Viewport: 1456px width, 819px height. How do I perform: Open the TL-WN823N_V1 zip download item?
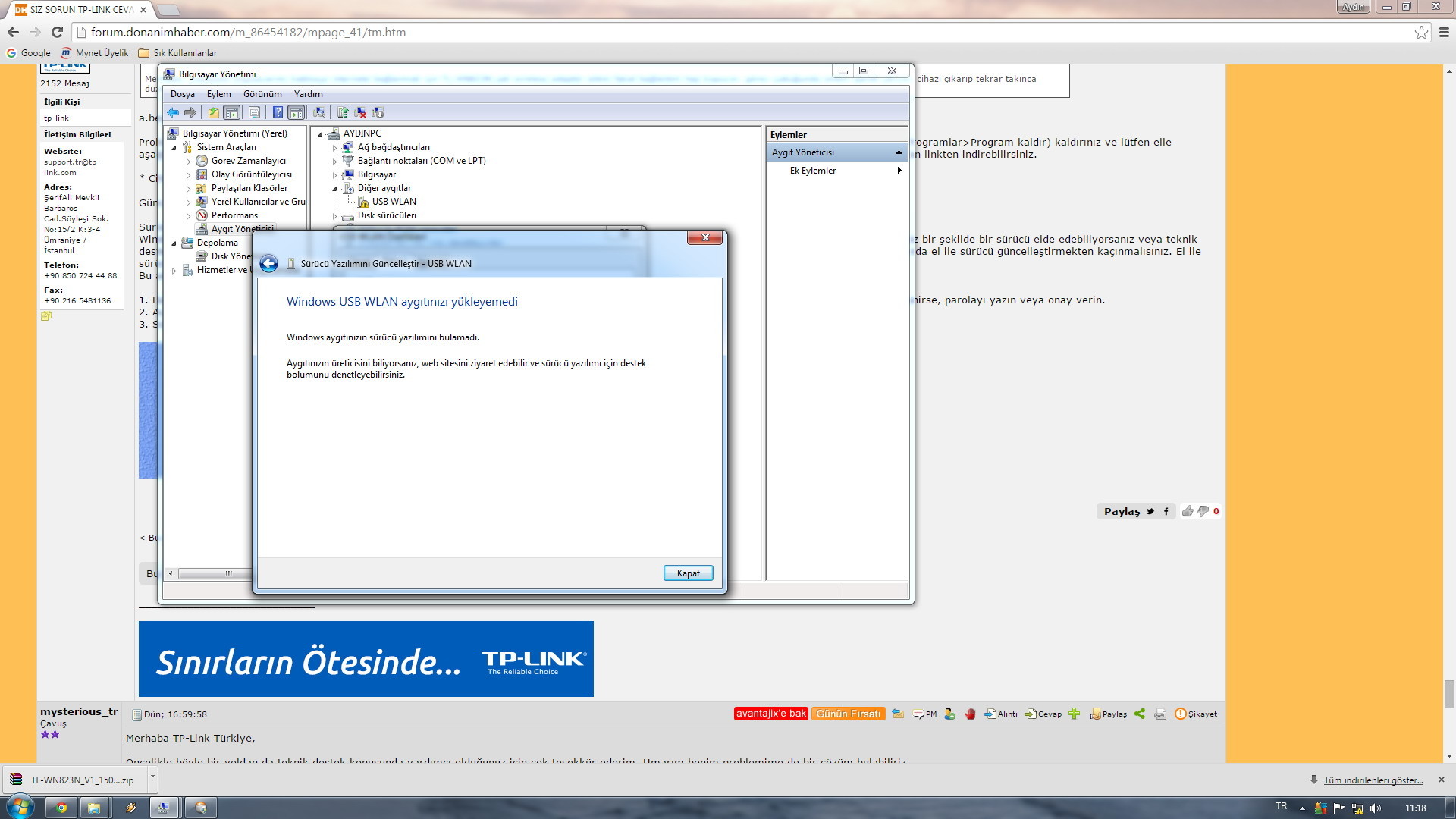74,780
